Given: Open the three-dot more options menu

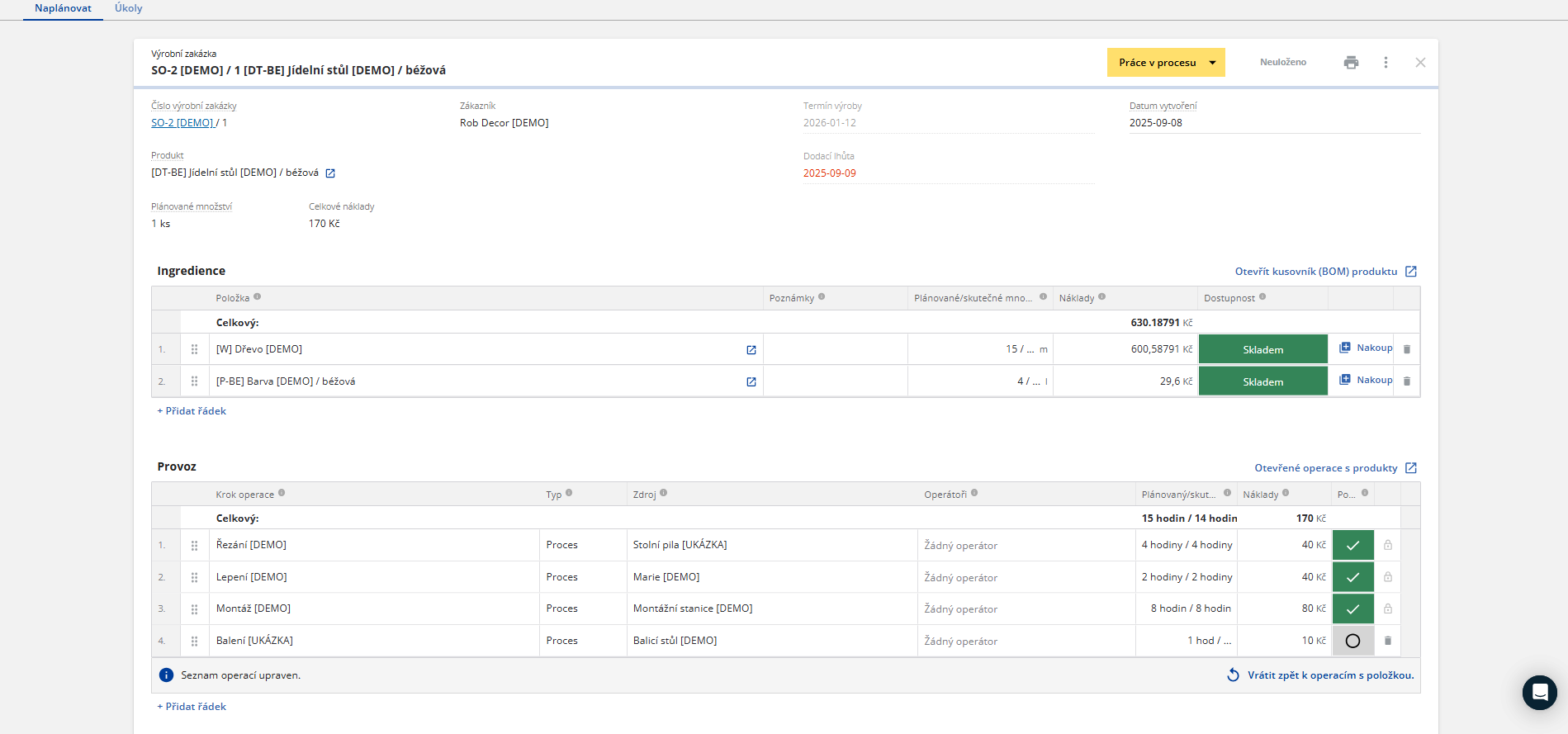Looking at the screenshot, I should coord(1386,63).
